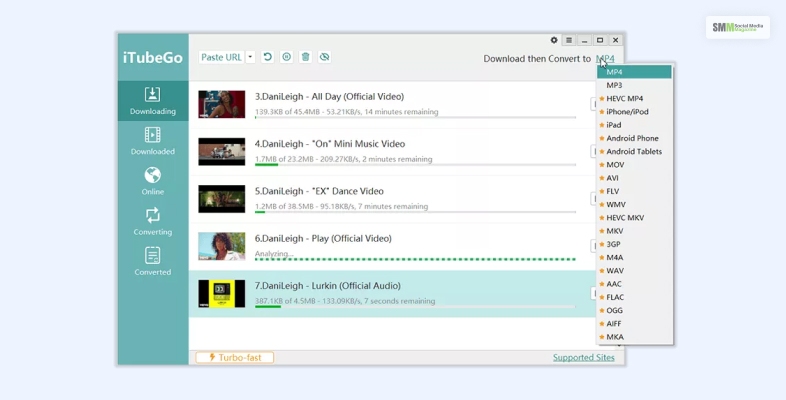Click title "7.DaniLeigh - Lurkin (Official Audio)"
This screenshot has height=400, width=786.
(x=328, y=286)
